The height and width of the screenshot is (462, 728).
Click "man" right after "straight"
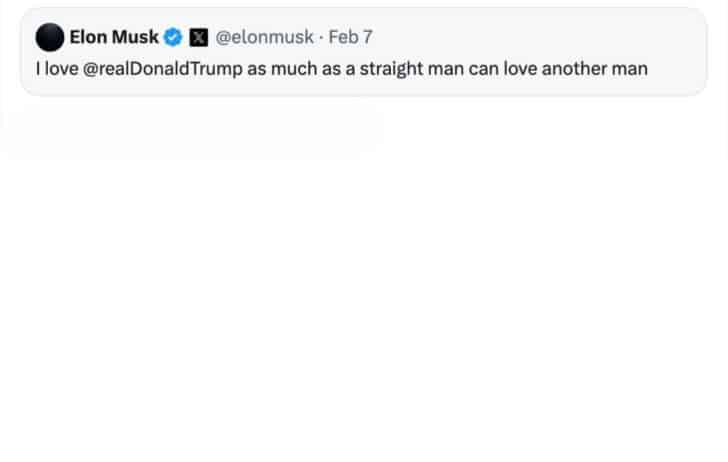click(446, 69)
